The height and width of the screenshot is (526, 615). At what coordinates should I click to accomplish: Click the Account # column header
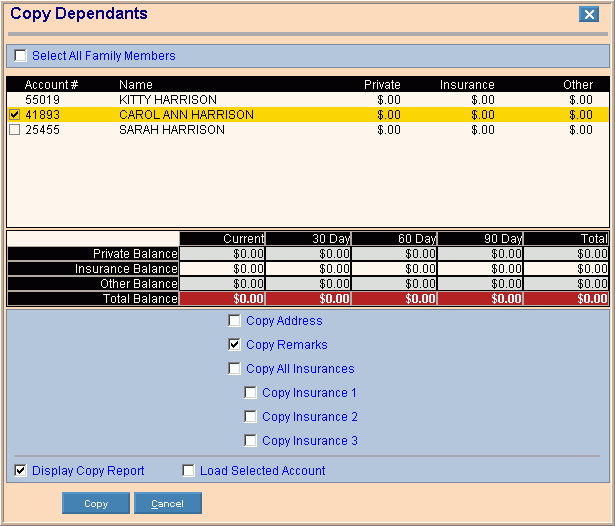pos(51,85)
